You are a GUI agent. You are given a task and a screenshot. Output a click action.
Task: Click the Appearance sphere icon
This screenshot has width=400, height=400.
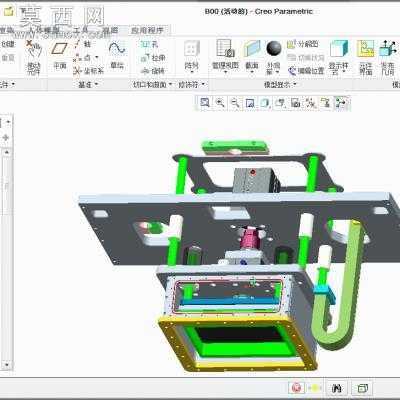[274, 49]
